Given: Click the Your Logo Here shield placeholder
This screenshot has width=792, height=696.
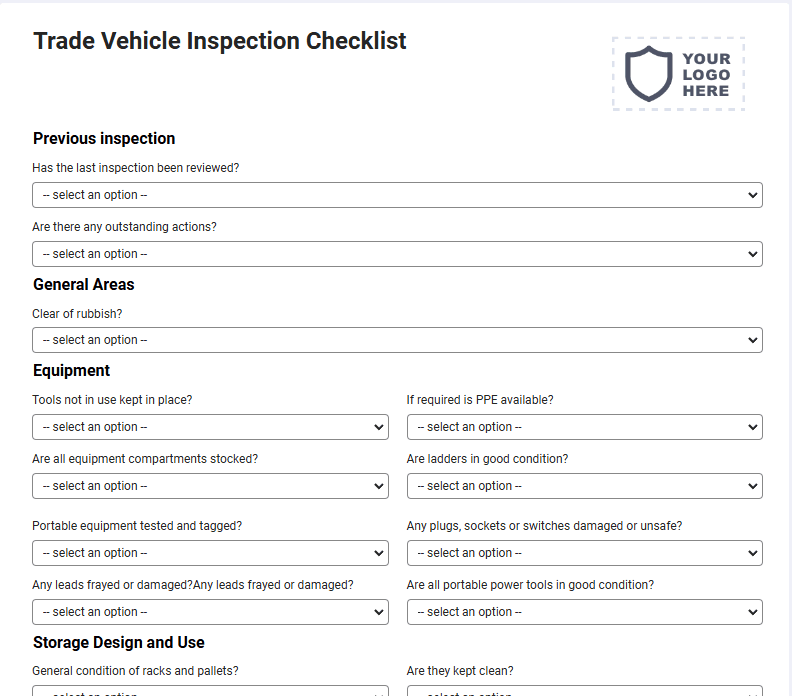Looking at the screenshot, I should [678, 74].
